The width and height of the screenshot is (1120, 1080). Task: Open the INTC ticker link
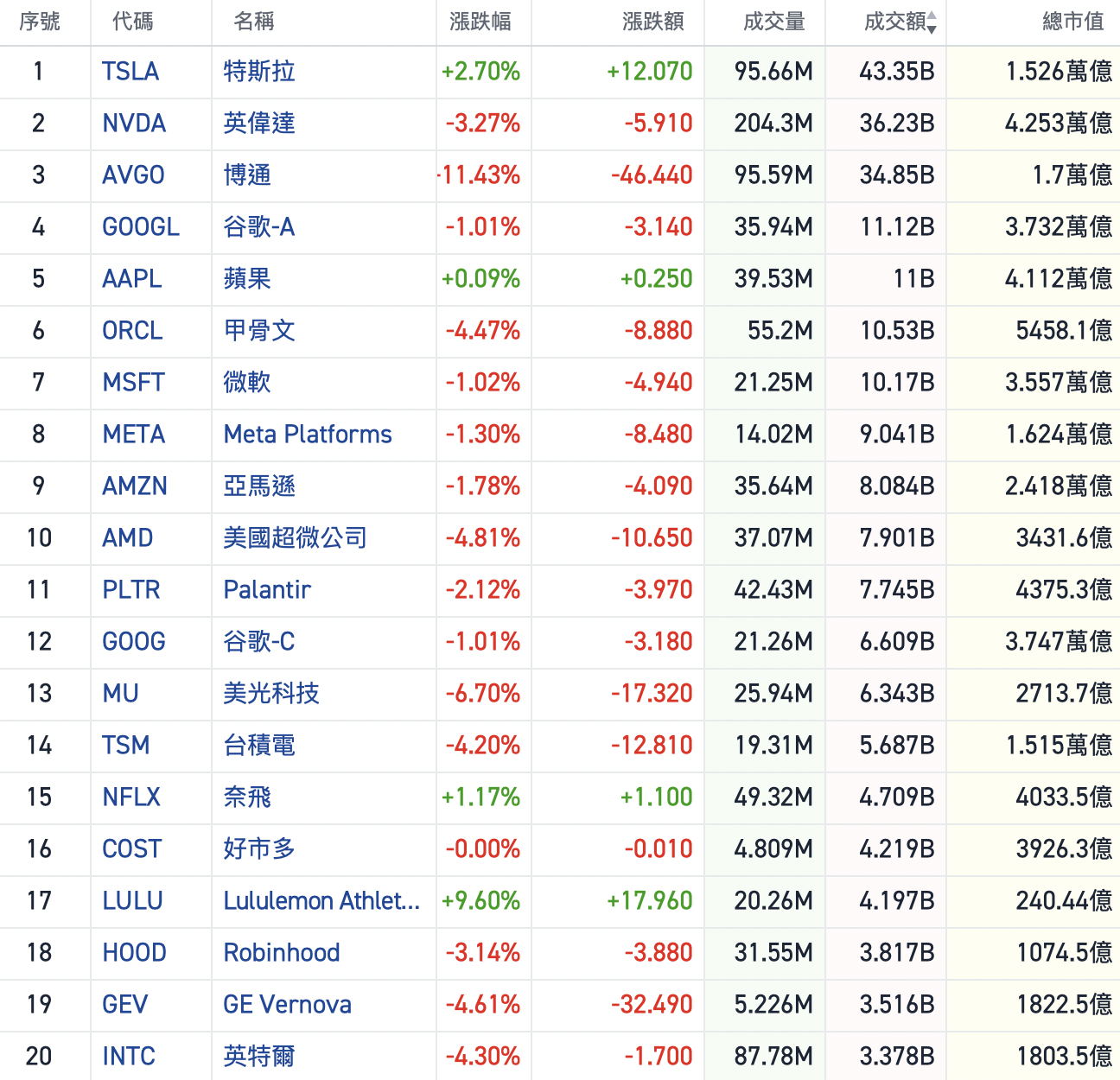pos(129,1056)
